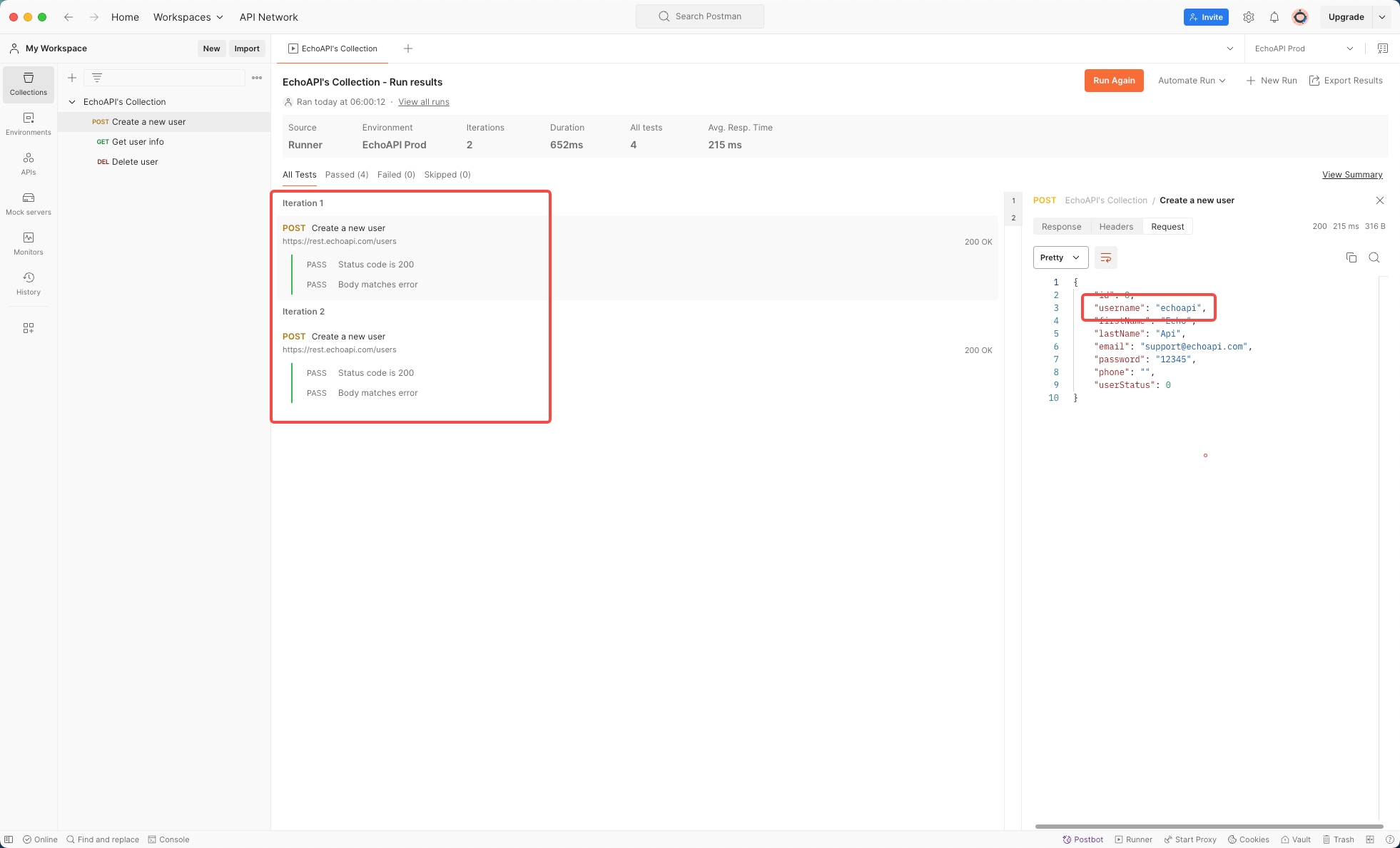Click the filter icon in collections search

(97, 78)
